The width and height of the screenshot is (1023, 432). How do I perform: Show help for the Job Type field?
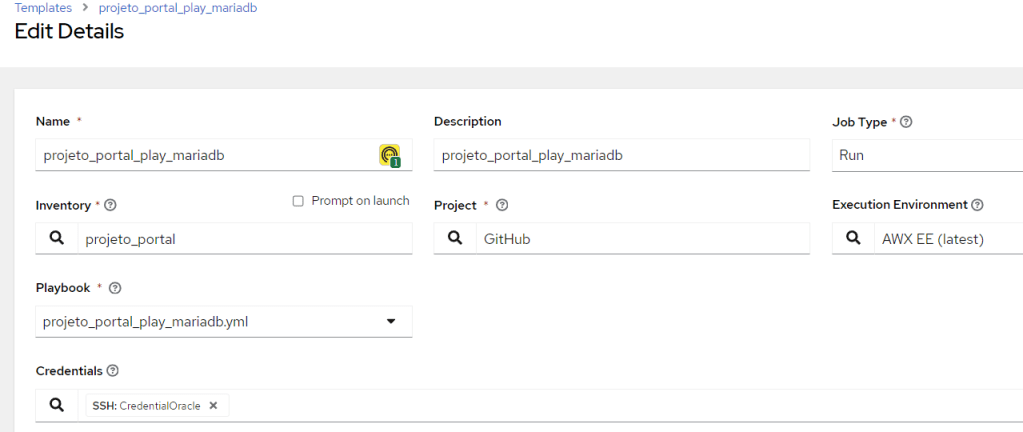coord(906,122)
